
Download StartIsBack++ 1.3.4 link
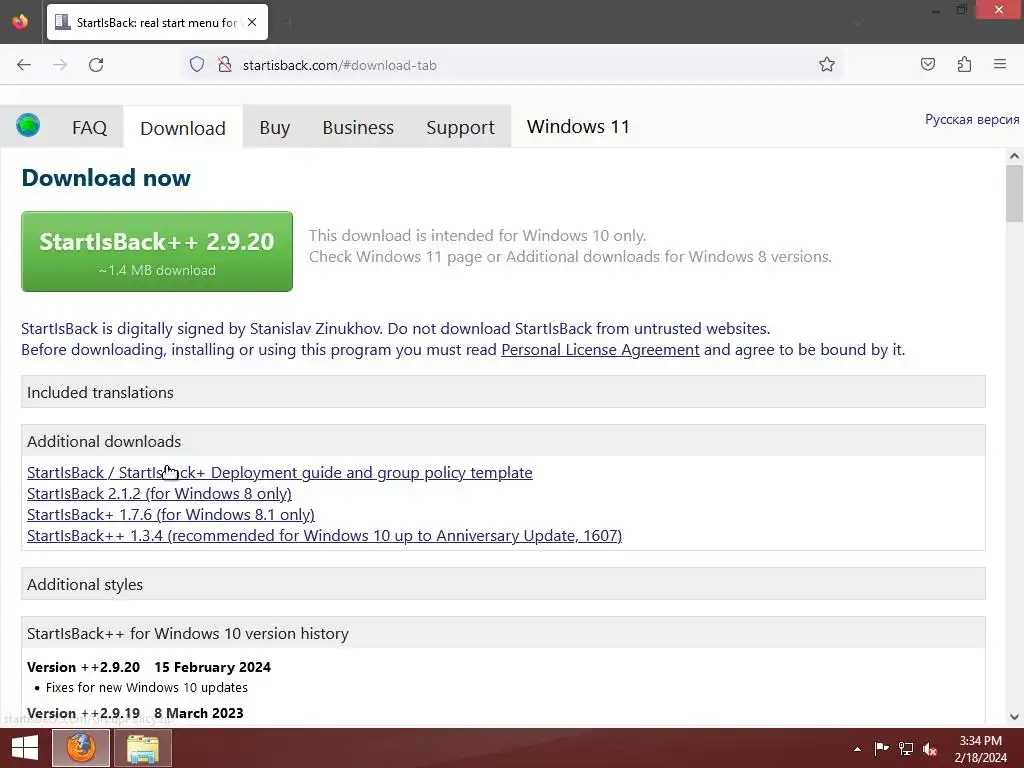coord(325,536)
